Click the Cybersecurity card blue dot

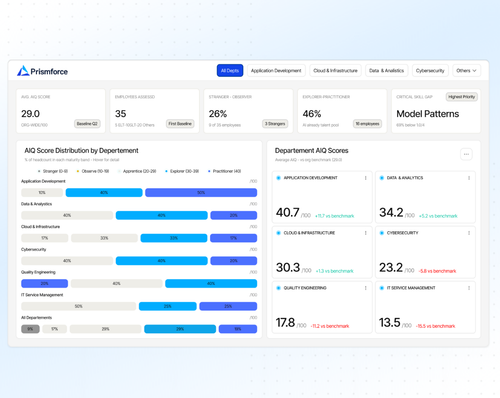[382, 233]
